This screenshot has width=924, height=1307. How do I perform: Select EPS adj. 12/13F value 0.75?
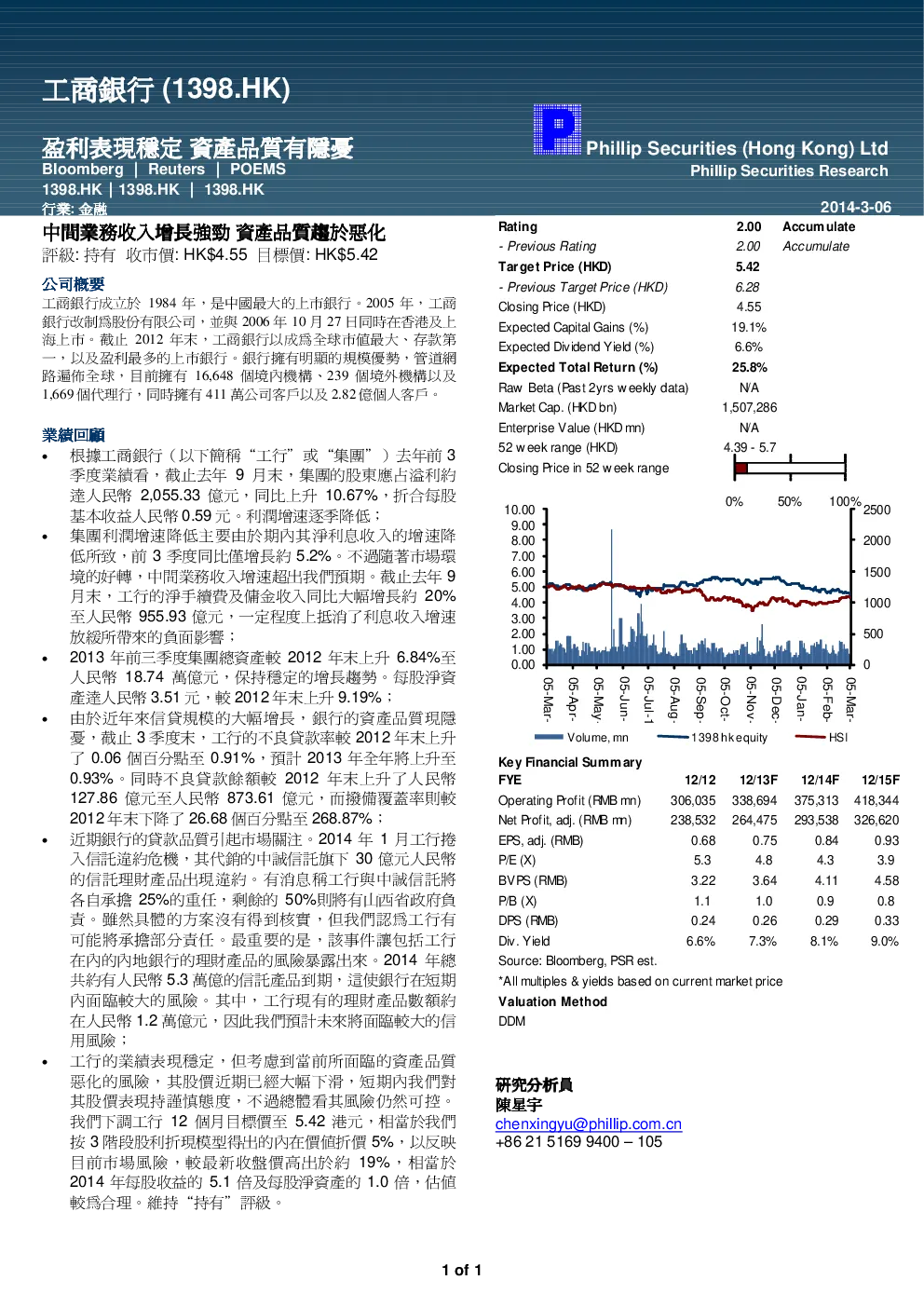[765, 840]
